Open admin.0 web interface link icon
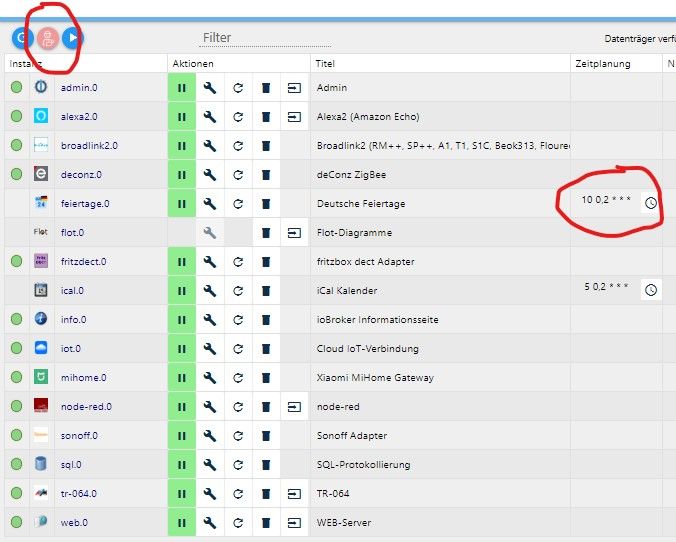Viewport: 676px width, 542px height. (294, 88)
